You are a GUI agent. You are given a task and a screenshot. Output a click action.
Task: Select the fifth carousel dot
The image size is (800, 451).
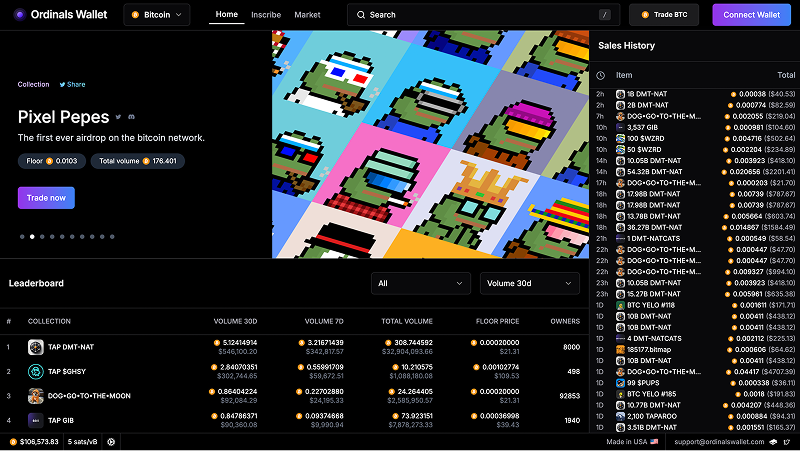62,237
